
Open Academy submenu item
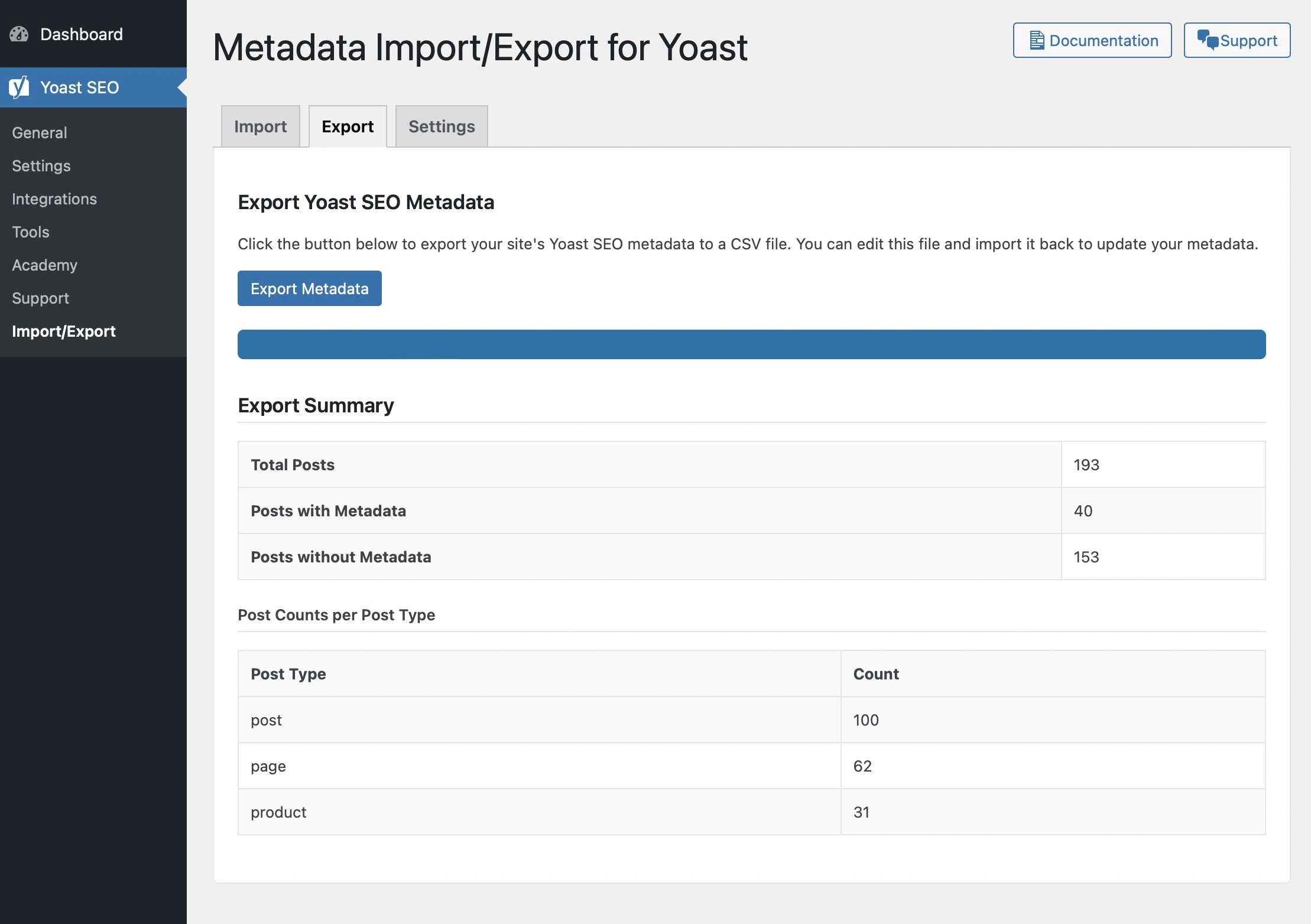[45, 265]
